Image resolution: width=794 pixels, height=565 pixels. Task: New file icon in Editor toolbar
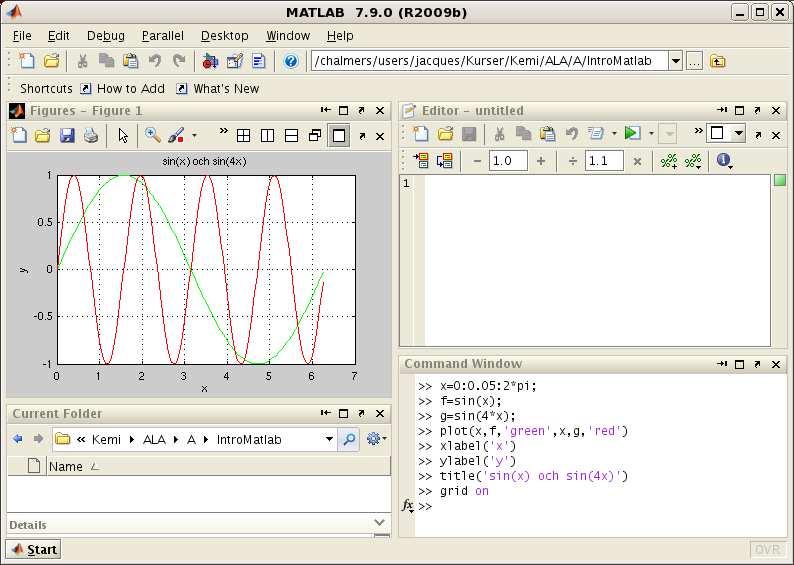[x=421, y=134]
